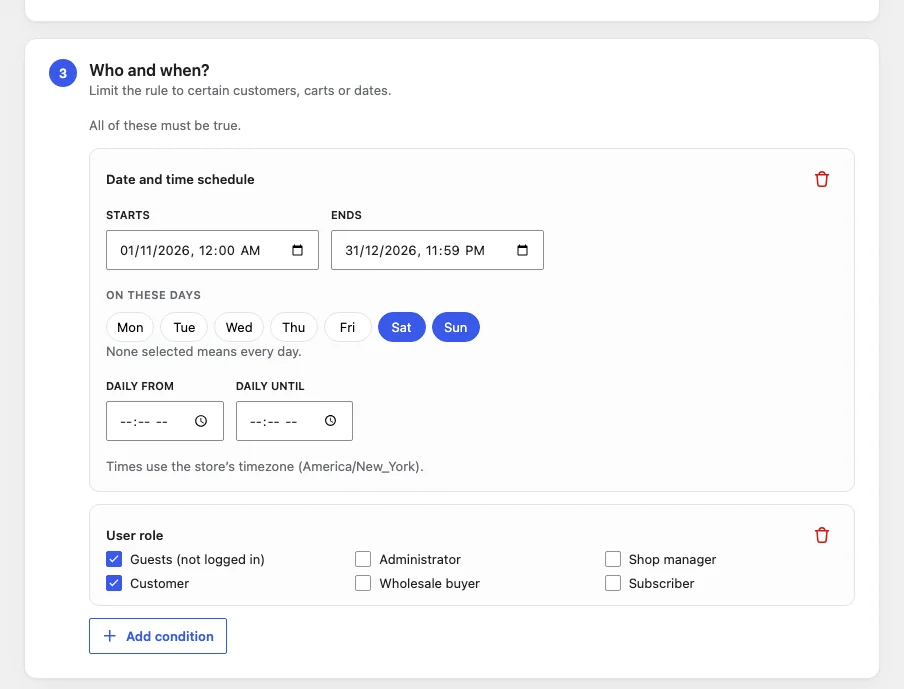Check the Shop manager checkbox
Image resolution: width=904 pixels, height=689 pixels.
(x=613, y=559)
